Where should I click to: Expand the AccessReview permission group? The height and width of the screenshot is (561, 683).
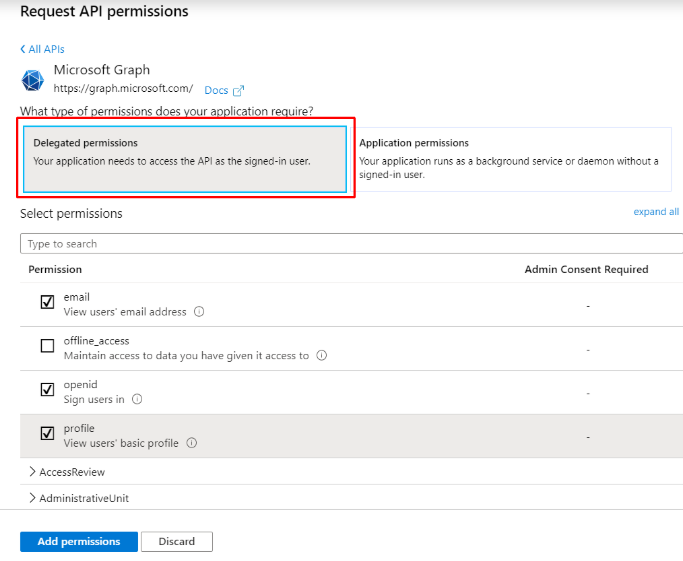click(x=33, y=472)
